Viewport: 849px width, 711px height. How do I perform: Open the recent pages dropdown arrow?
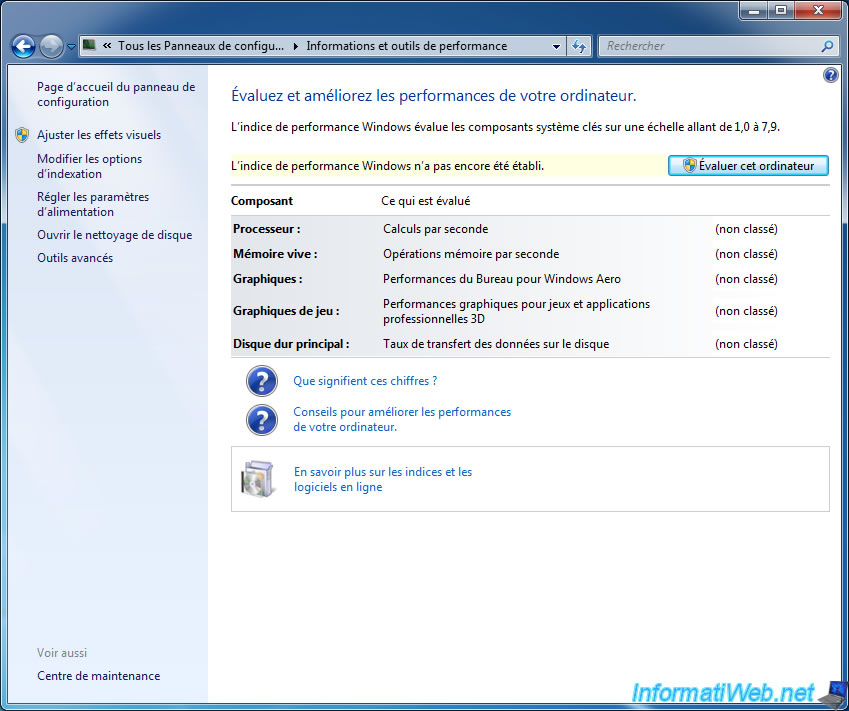click(x=71, y=47)
